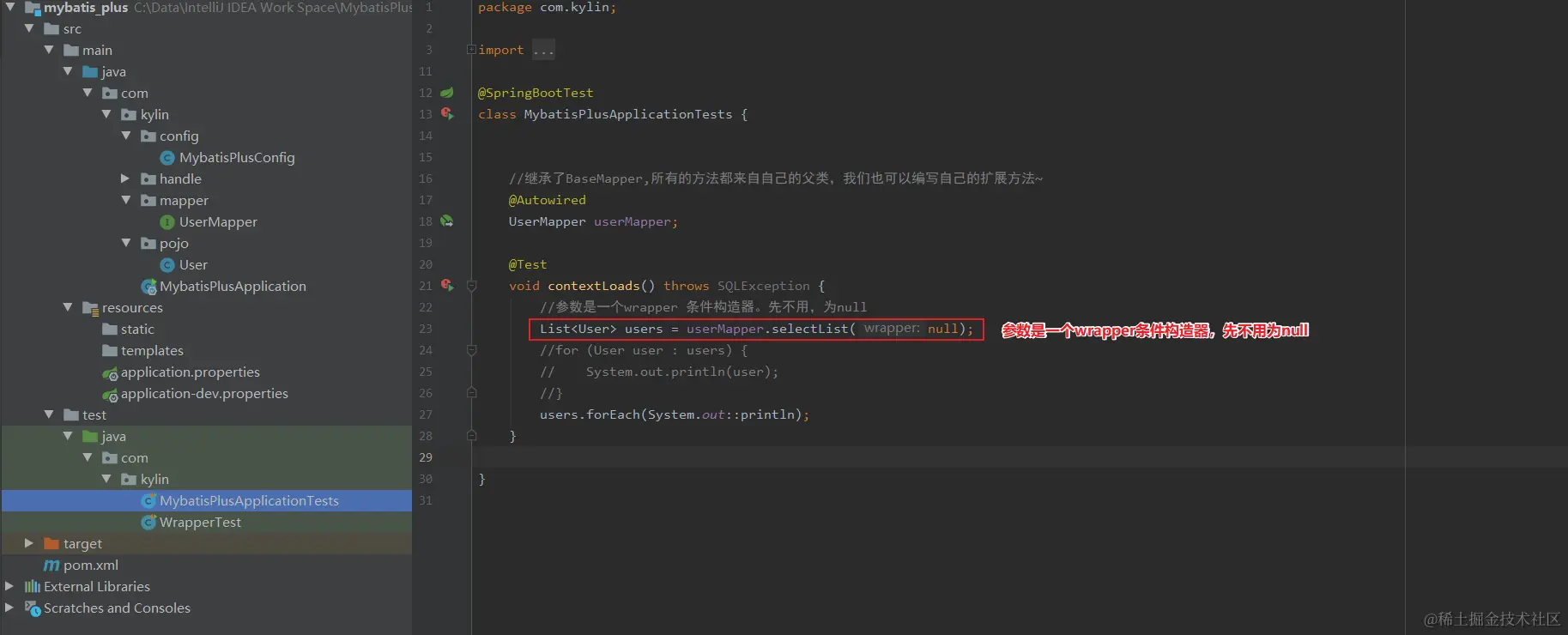The width and height of the screenshot is (1568, 635).
Task: Select MybatisPlusConfig in project tree
Action: pyautogui.click(x=237, y=158)
